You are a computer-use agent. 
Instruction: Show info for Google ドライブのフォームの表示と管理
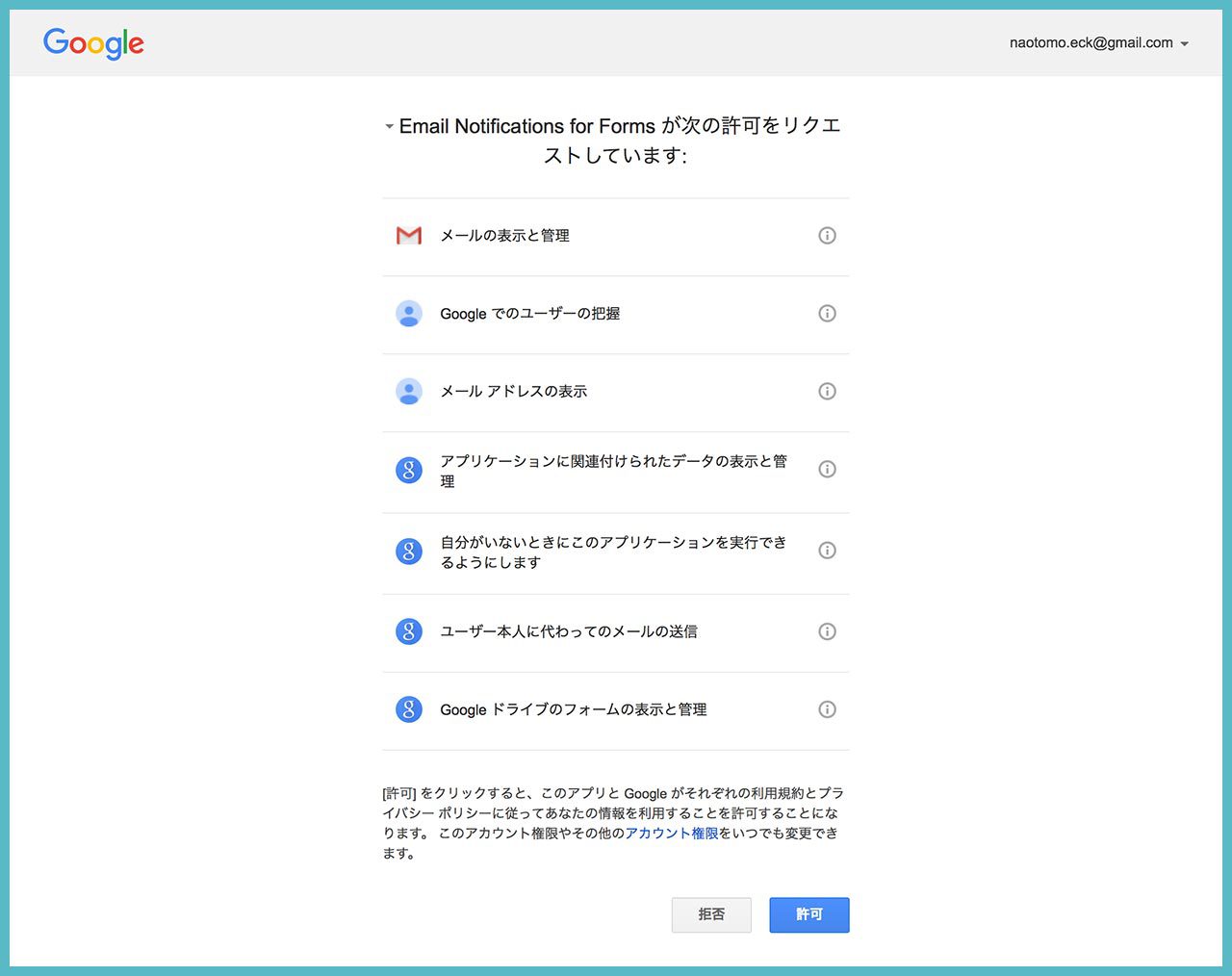pos(827,709)
